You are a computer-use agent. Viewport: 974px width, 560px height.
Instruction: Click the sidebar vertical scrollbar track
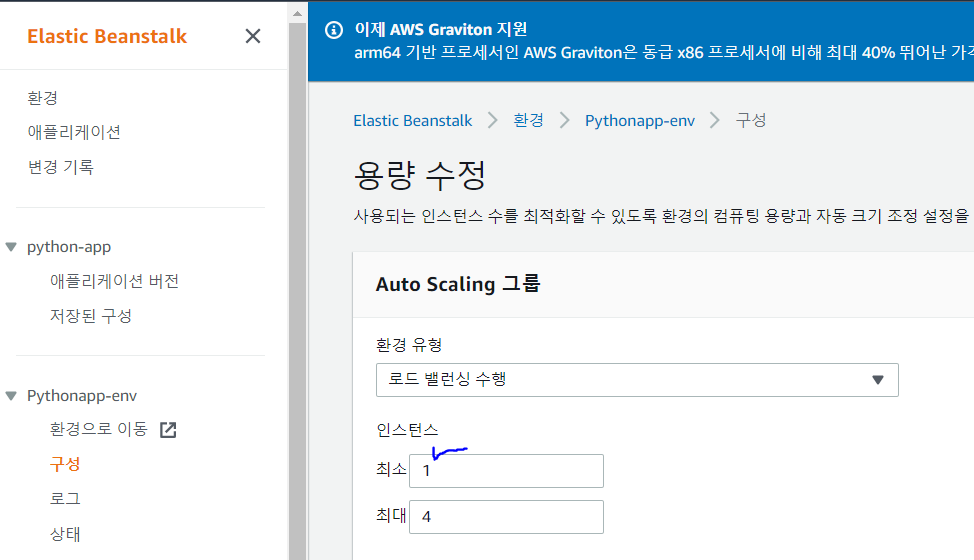[x=298, y=292]
